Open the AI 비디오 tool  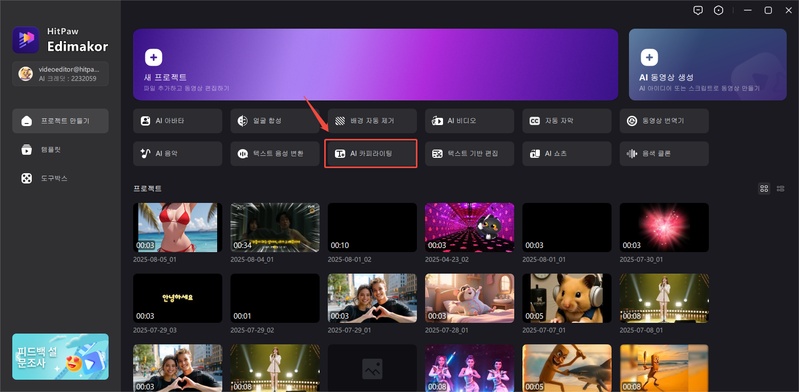[x=469, y=121]
